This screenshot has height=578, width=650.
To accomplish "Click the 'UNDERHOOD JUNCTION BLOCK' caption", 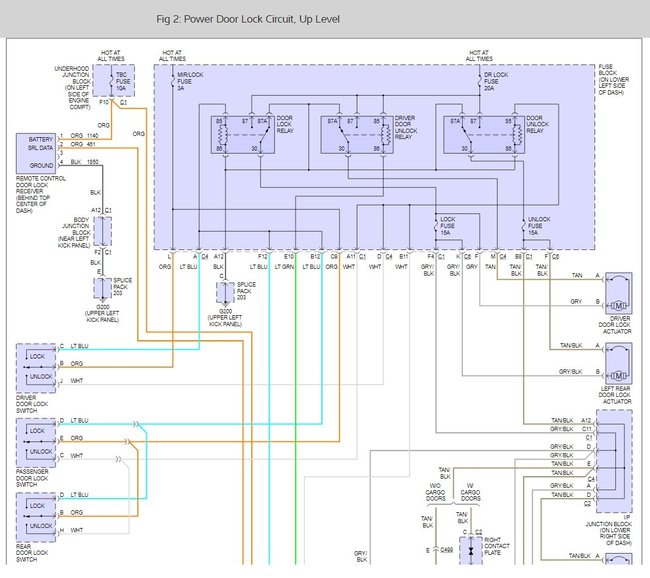I will 73,87.
